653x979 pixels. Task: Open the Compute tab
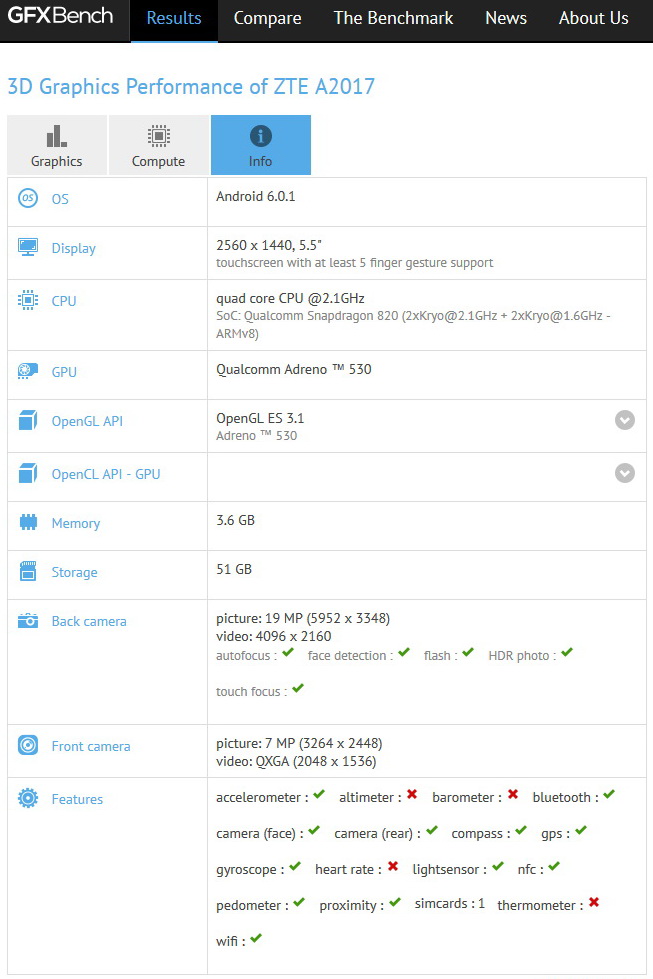(159, 146)
